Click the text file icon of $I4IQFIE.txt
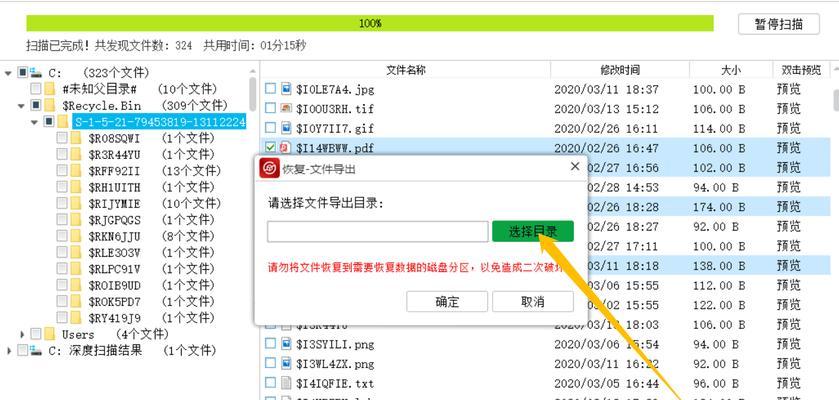Image resolution: width=839 pixels, height=400 pixels. (x=286, y=383)
